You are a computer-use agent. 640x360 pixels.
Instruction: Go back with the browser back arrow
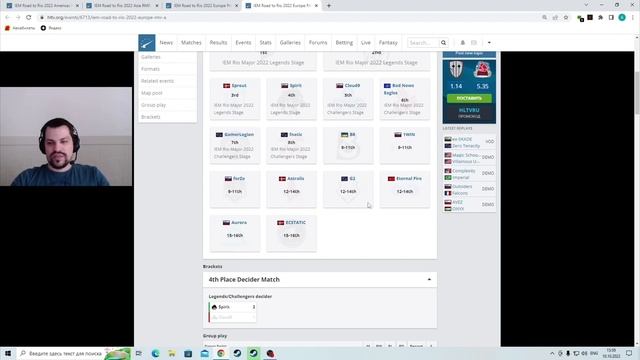[7, 17]
